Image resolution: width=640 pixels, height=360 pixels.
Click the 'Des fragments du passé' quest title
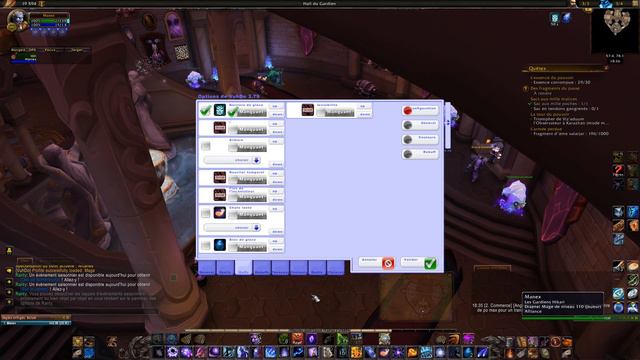(x=555, y=88)
